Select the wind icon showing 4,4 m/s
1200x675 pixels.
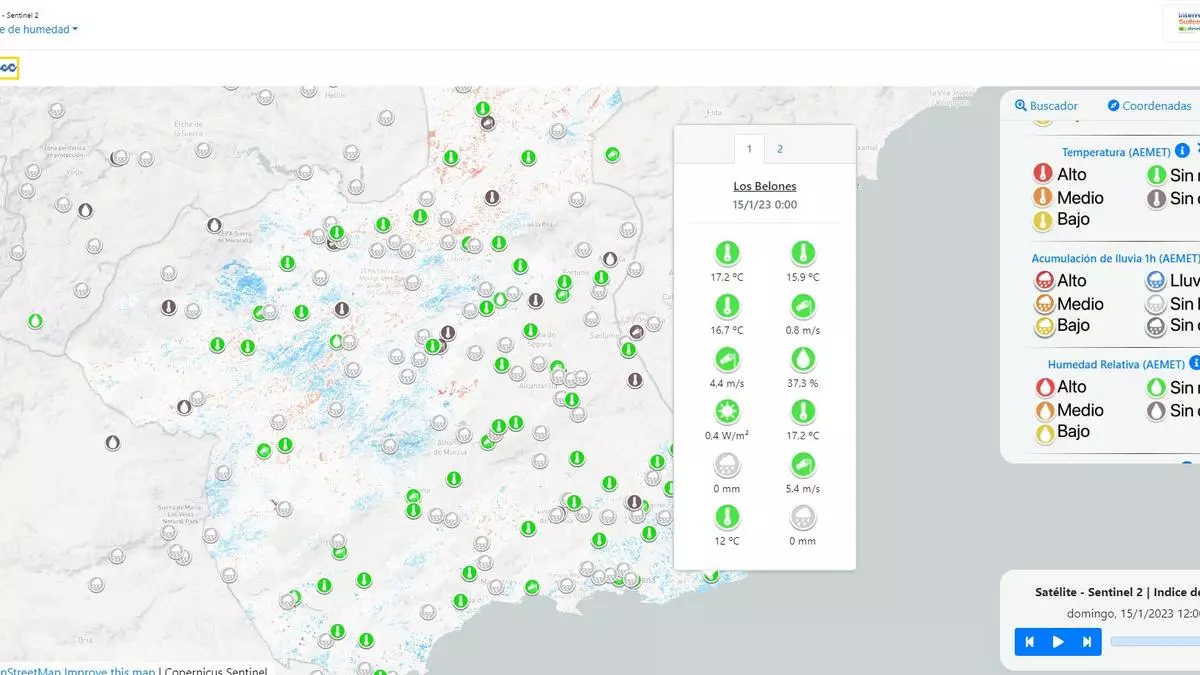click(727, 359)
